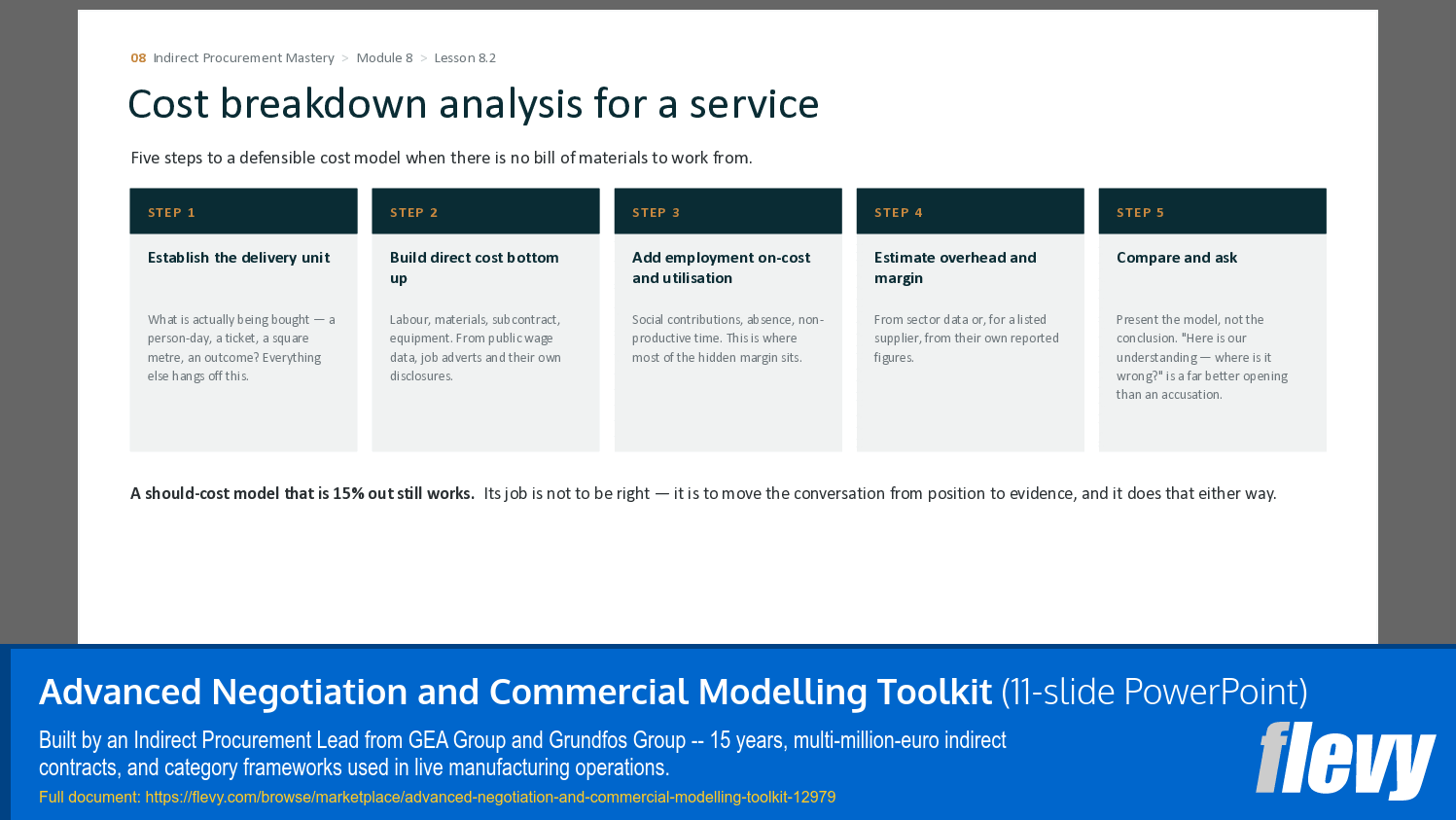Click the flevy logo in the banner
The width and height of the screenshot is (1456, 820).
coord(1345,760)
